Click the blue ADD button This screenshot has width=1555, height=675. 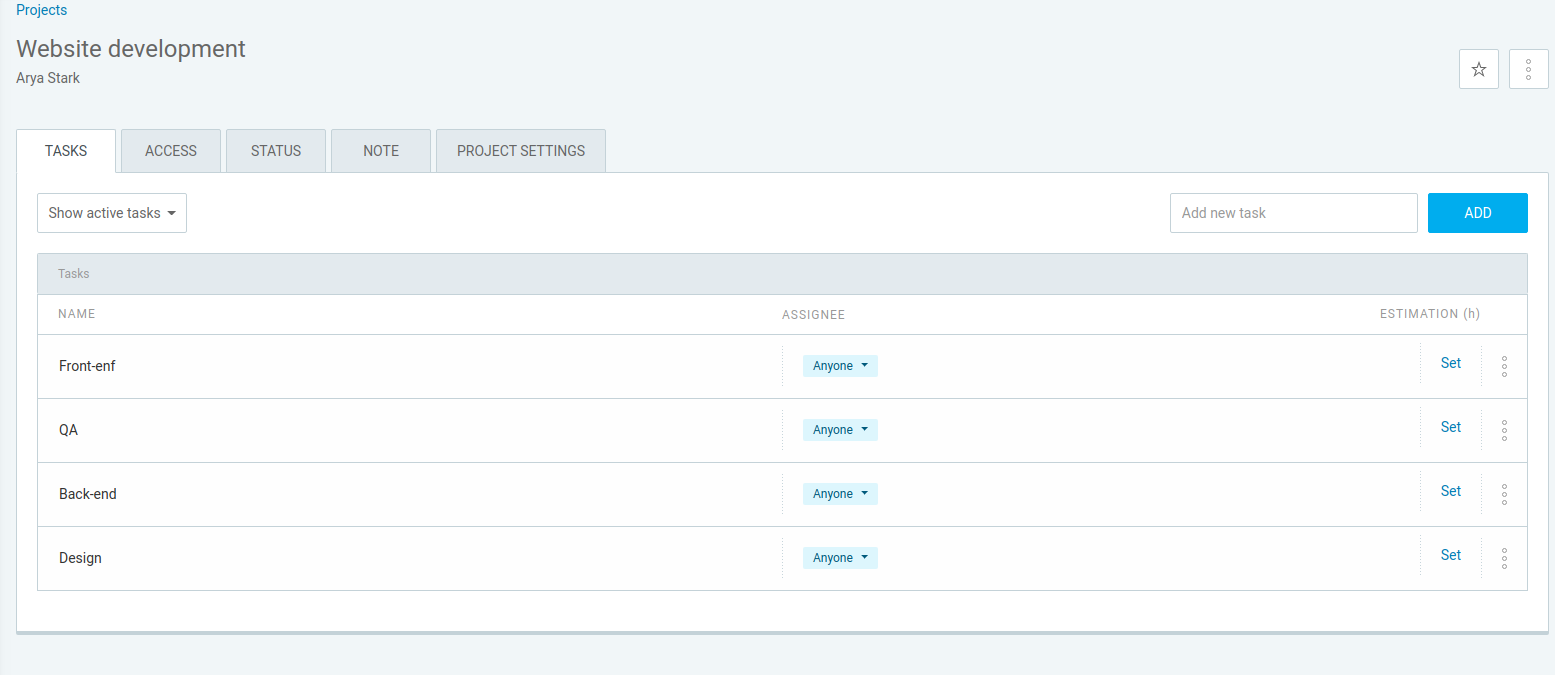1478,213
